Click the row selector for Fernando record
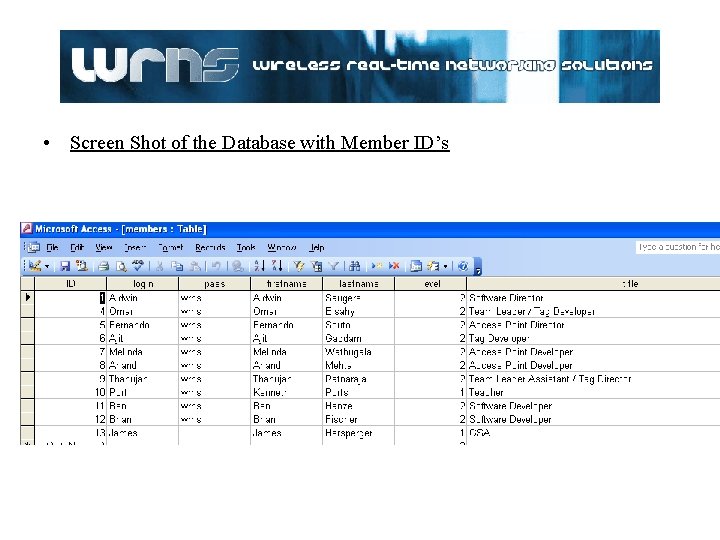The width and height of the screenshot is (720, 540). [28, 325]
